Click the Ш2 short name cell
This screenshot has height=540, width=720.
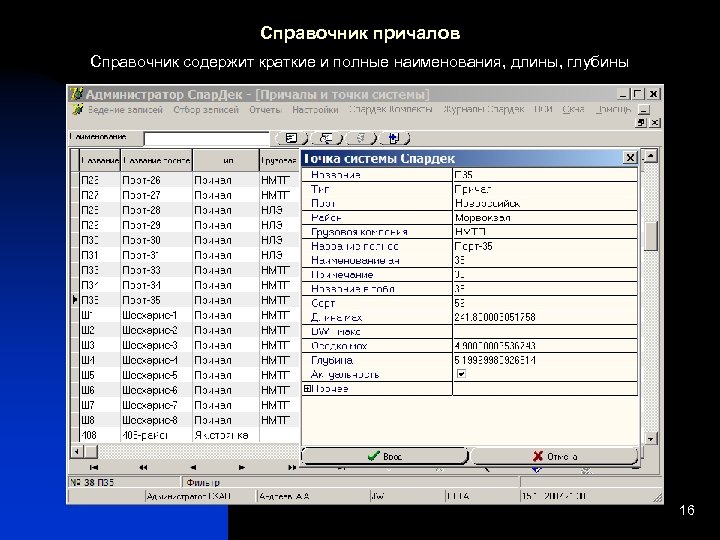click(100, 330)
